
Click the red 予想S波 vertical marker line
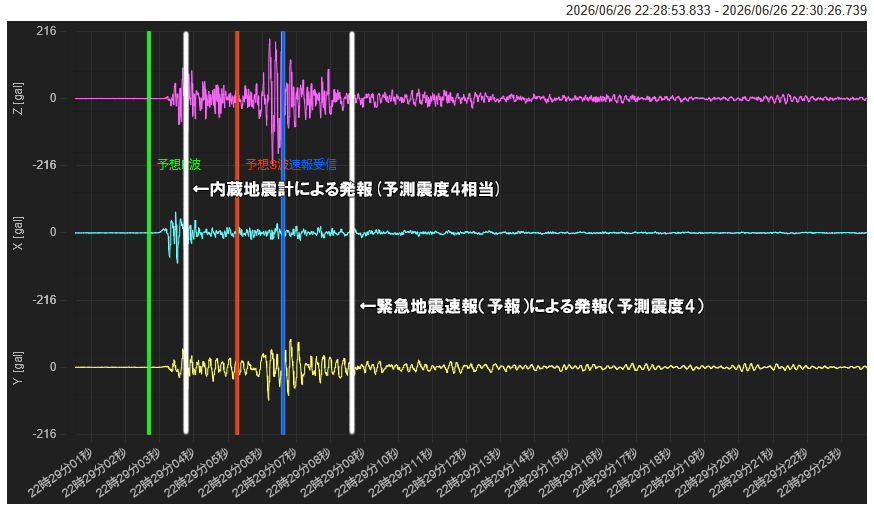tap(237, 232)
